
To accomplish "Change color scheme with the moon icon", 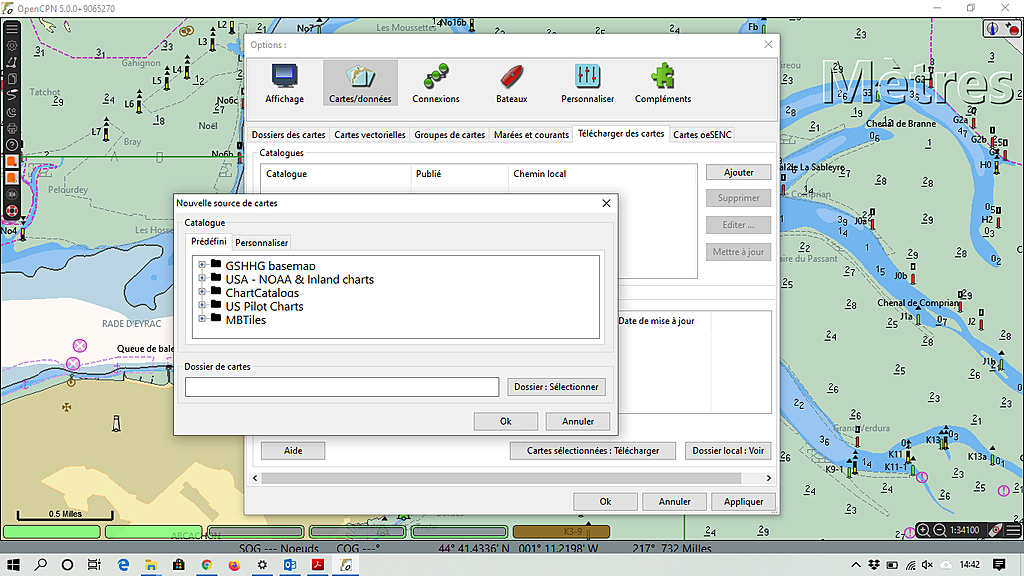I will [12, 112].
